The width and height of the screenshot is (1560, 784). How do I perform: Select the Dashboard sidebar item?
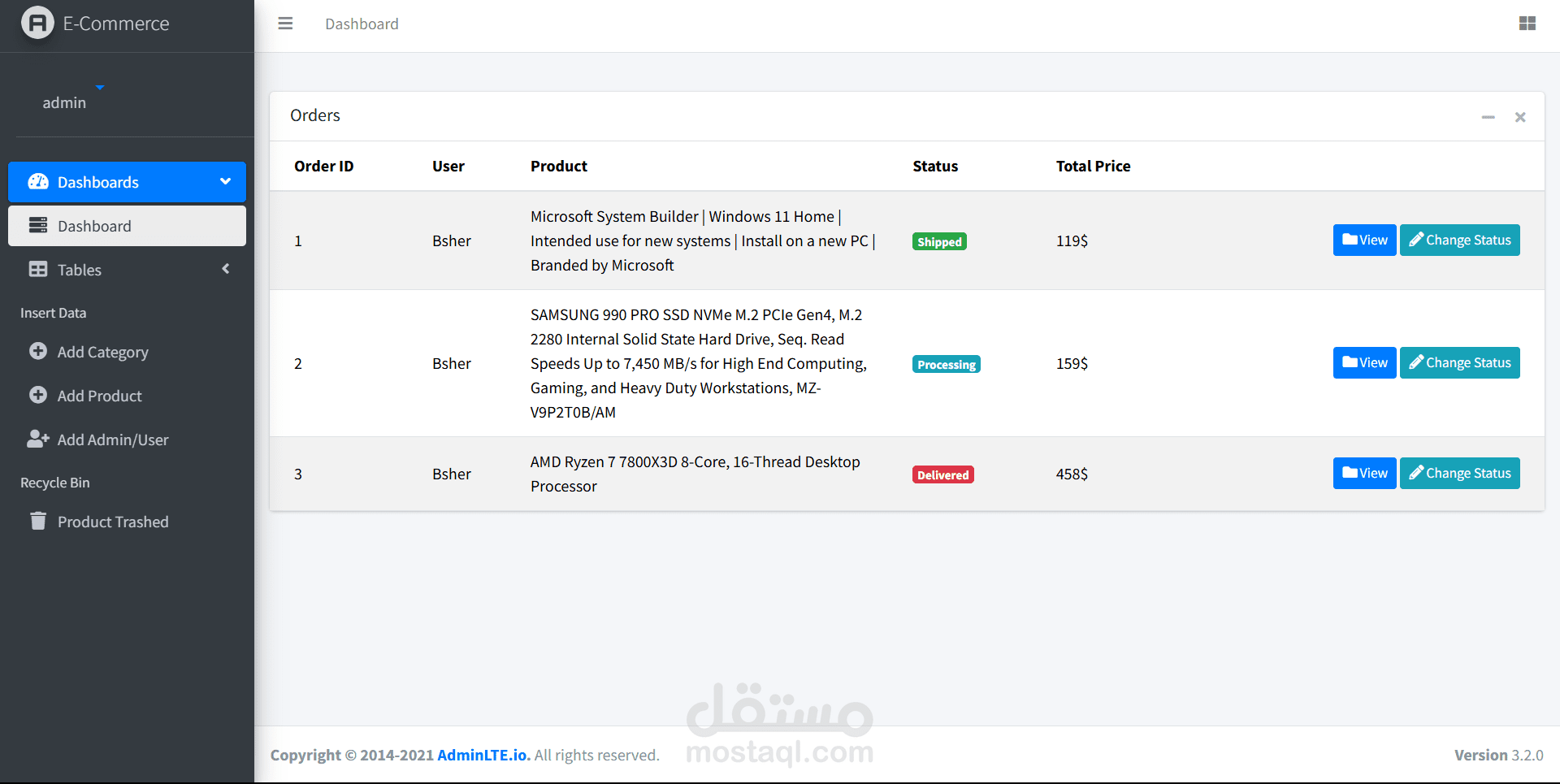127,226
